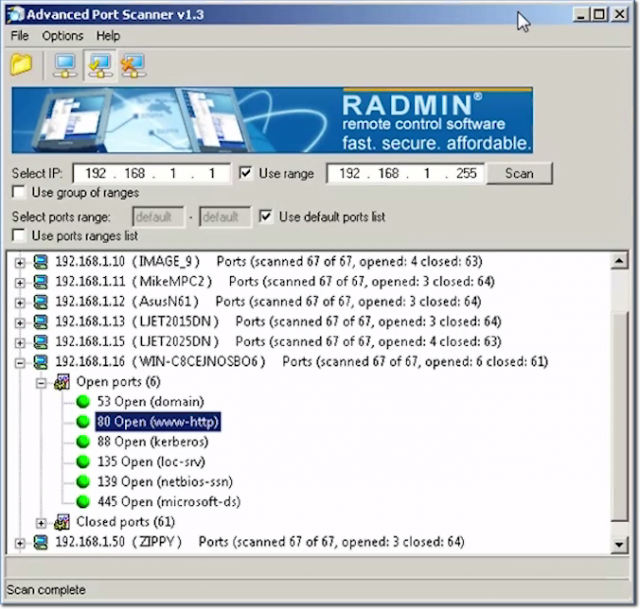640x609 pixels.
Task: Expand the 192.168.1.50 ZIPPY node
Action: click(x=20, y=543)
